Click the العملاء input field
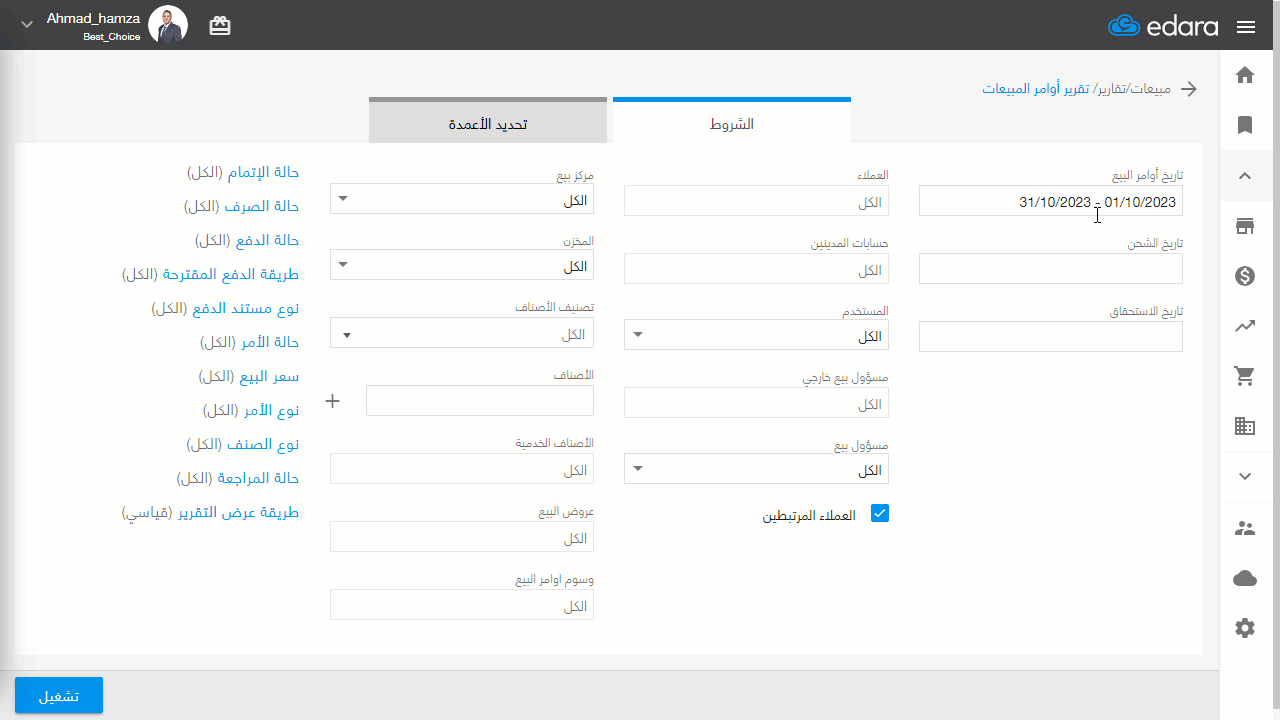The width and height of the screenshot is (1280, 720). click(x=756, y=201)
